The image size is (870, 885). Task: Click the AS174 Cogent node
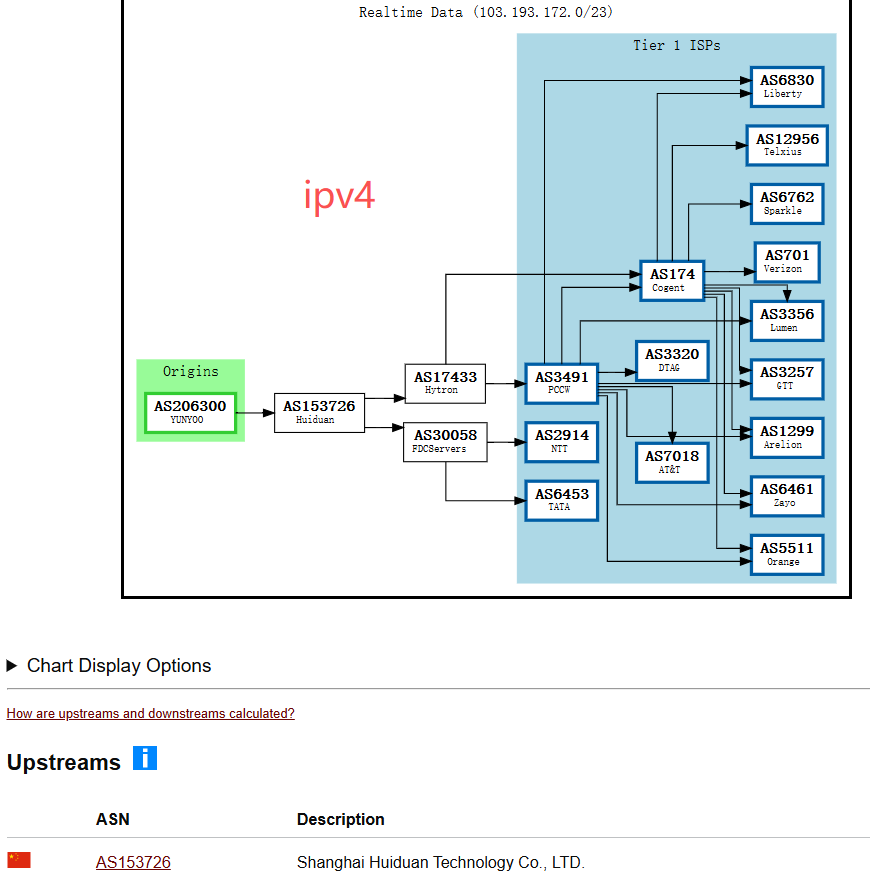[672, 281]
